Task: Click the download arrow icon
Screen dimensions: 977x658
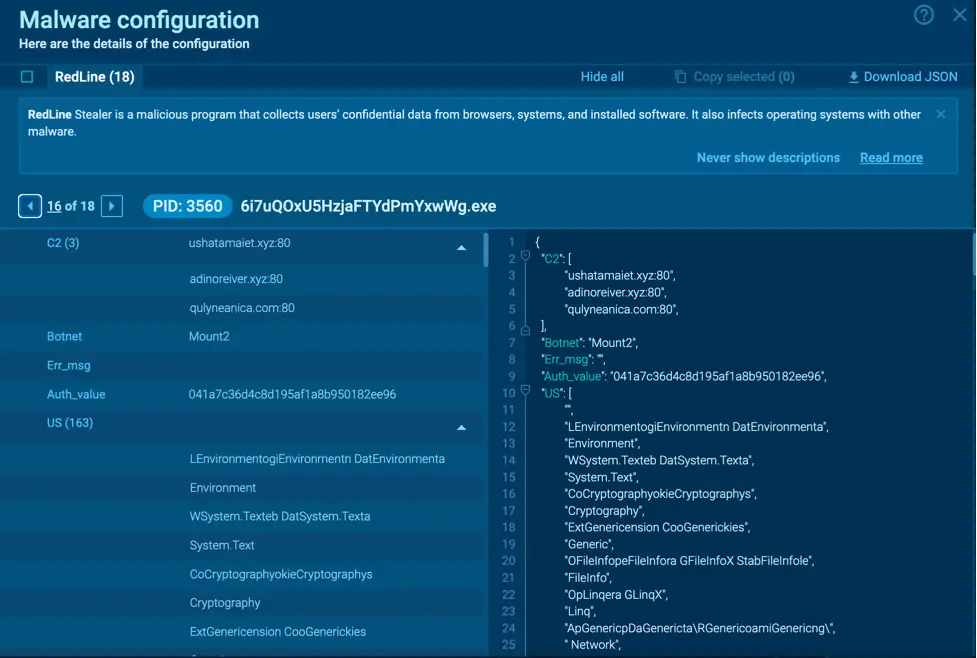Action: pos(854,77)
